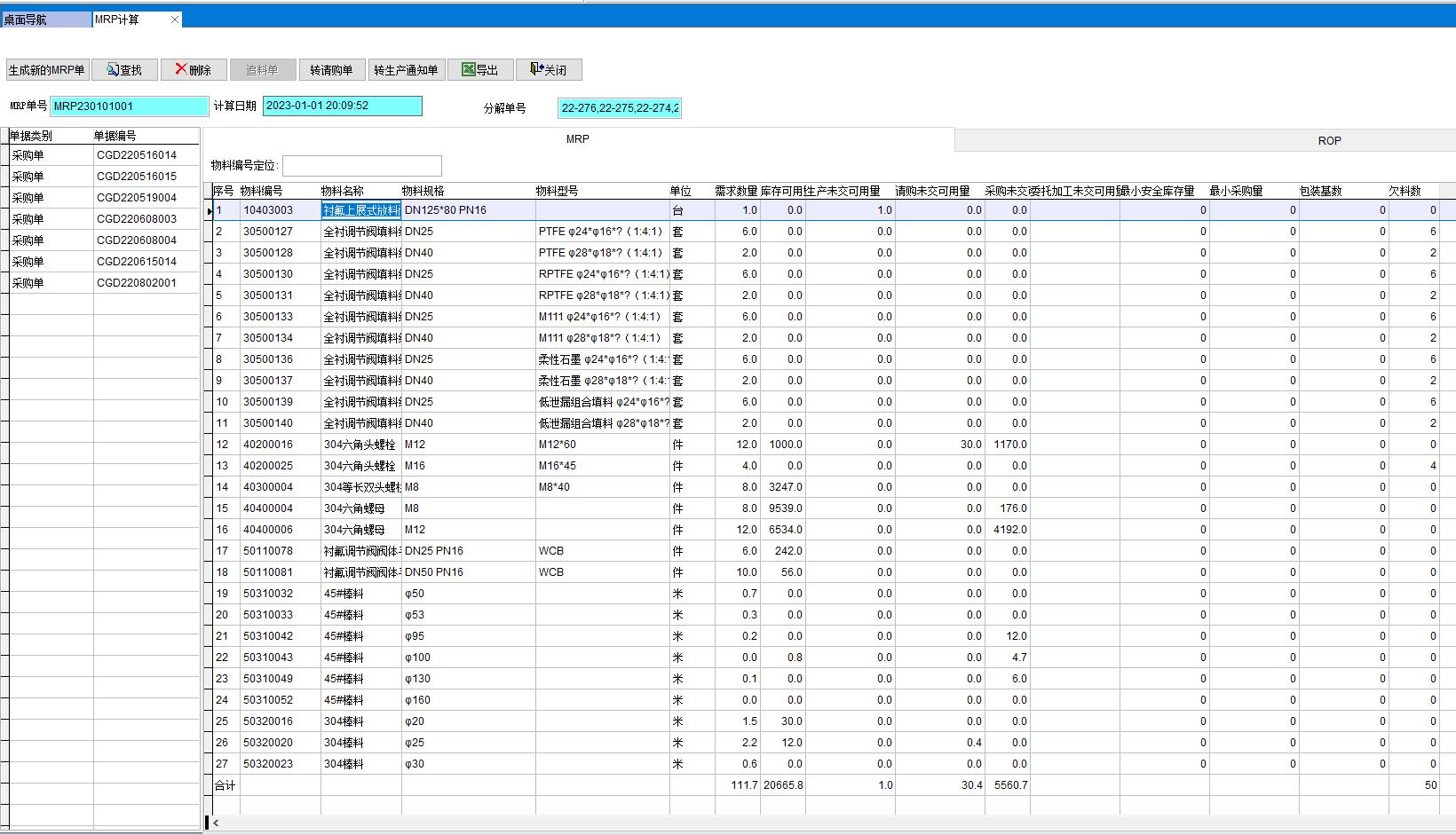The image size is (1456, 835).
Task: Export data with the 导出 button
Action: (479, 70)
